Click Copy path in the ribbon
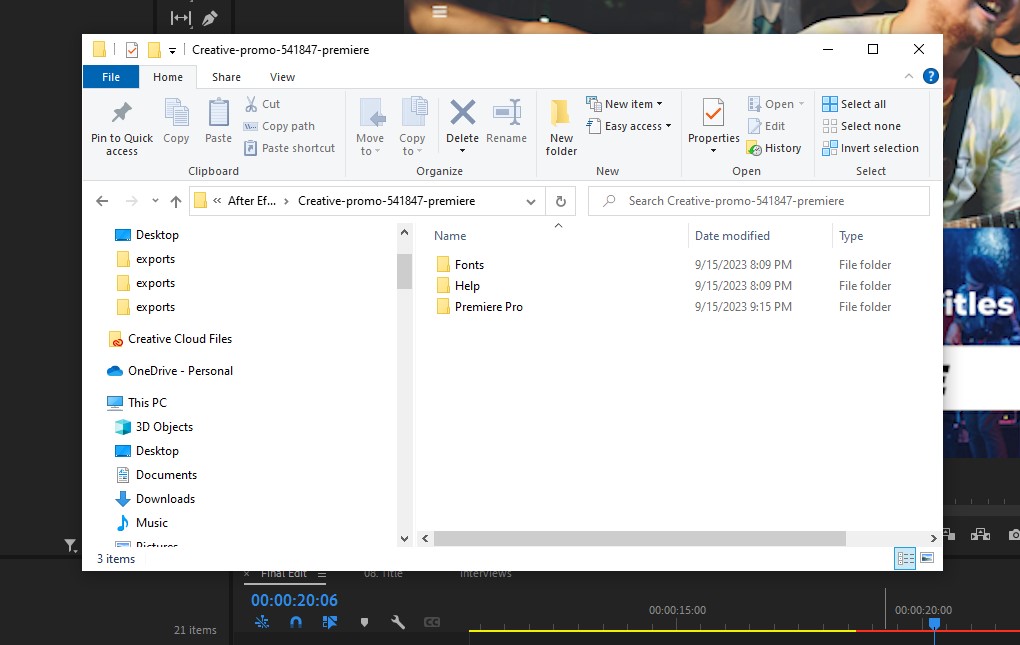 click(x=280, y=126)
